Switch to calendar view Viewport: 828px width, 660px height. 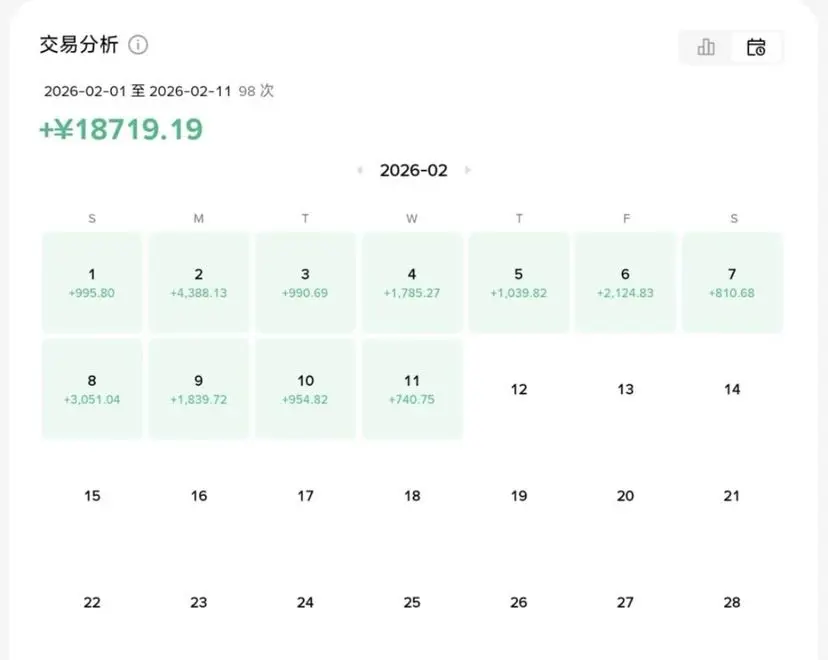tap(756, 47)
